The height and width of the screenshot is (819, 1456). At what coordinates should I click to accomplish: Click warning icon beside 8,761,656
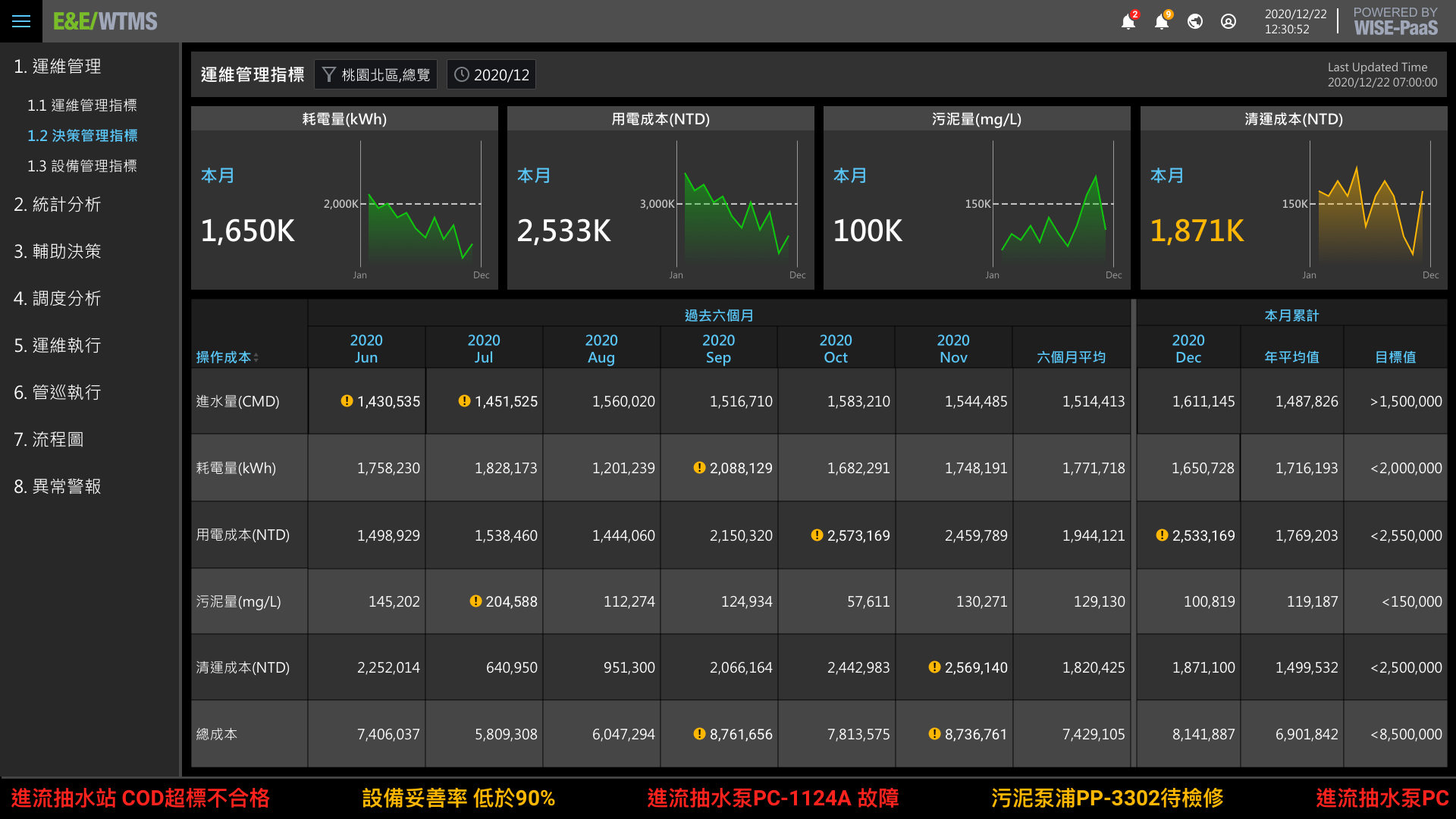pyautogui.click(x=699, y=733)
